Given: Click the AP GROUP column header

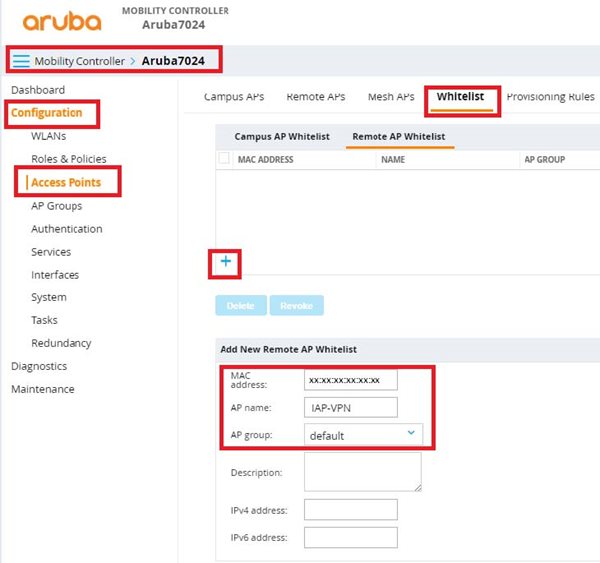Looking at the screenshot, I should pos(545,160).
